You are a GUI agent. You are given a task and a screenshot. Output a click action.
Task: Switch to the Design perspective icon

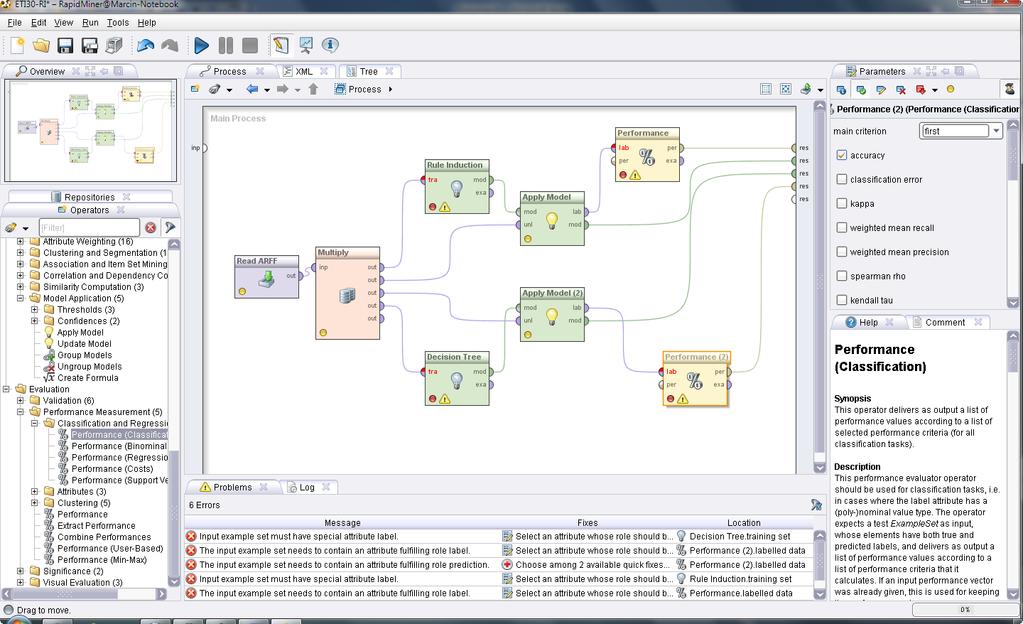(281, 45)
